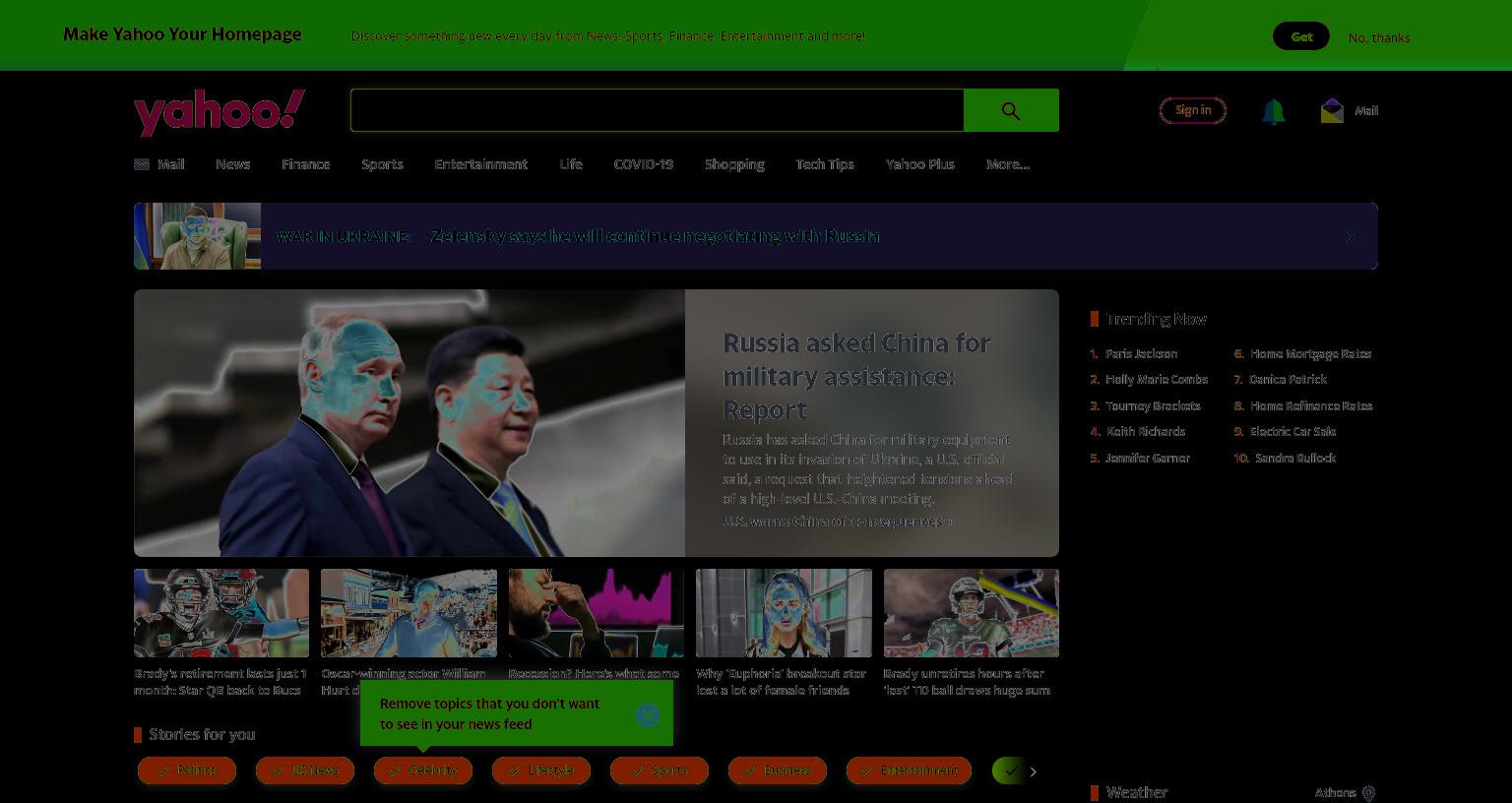This screenshot has height=803, width=1512.
Task: Toggle the US News topic chip
Action: tap(305, 771)
